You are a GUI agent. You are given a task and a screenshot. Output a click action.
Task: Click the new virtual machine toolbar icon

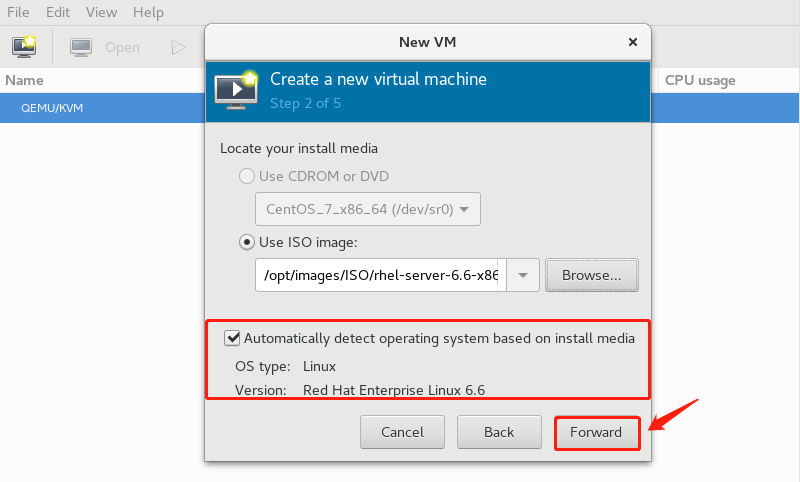[x=24, y=47]
